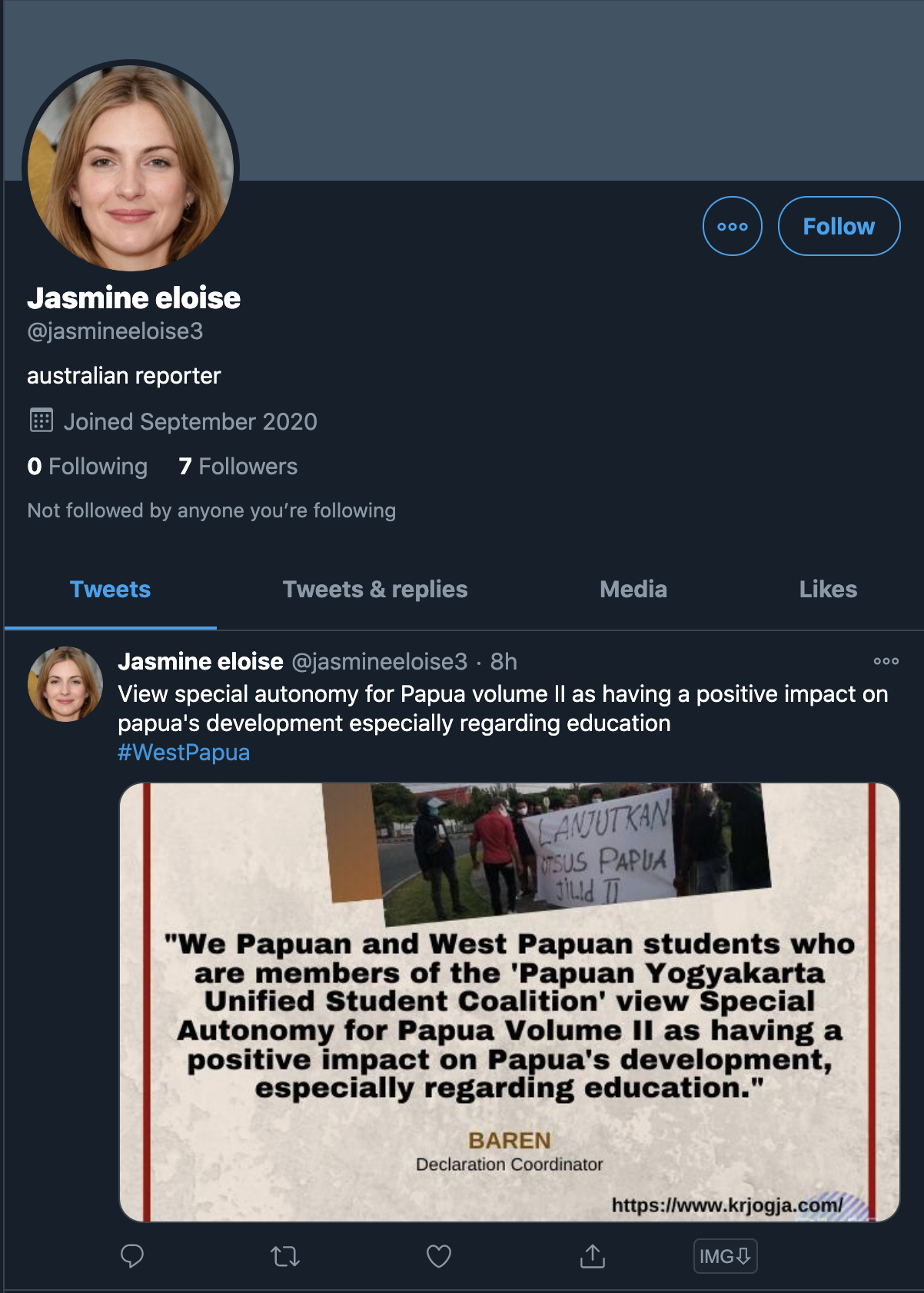Go to the Likes tab
The height and width of the screenshot is (1293, 924).
[828, 590]
